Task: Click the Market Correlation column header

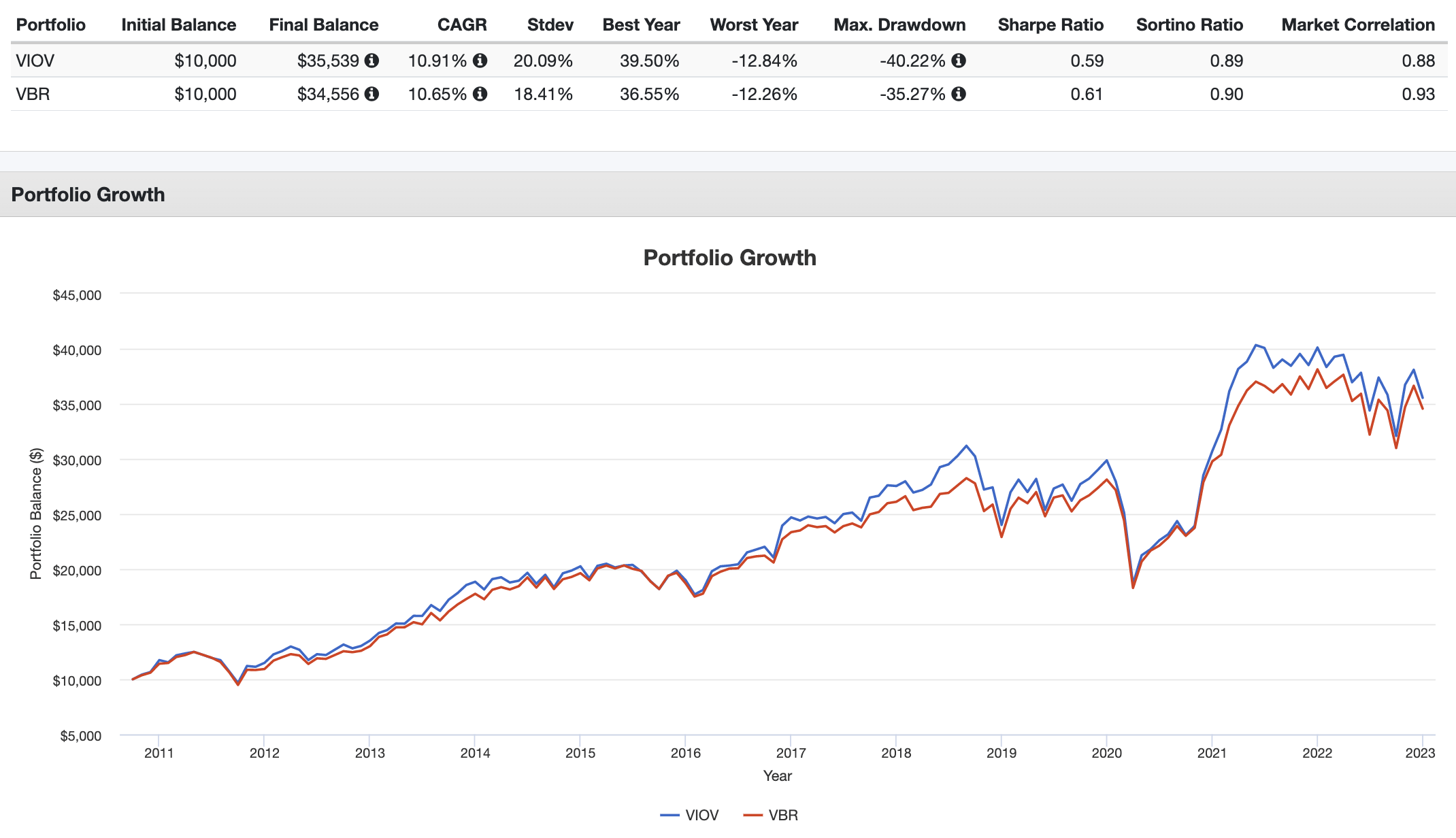Action: click(x=1358, y=25)
